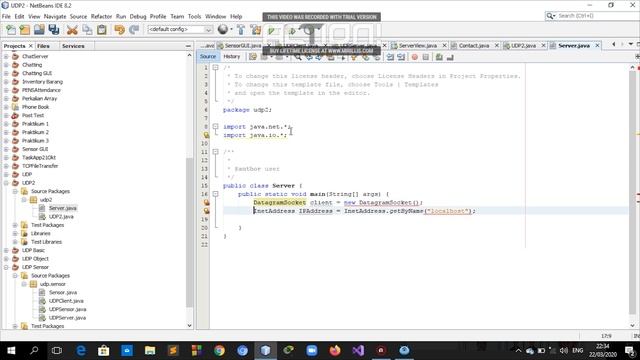Image resolution: width=640 pixels, height=360 pixels.
Task: Click the Open Project toolbar icon
Action: coord(39,29)
